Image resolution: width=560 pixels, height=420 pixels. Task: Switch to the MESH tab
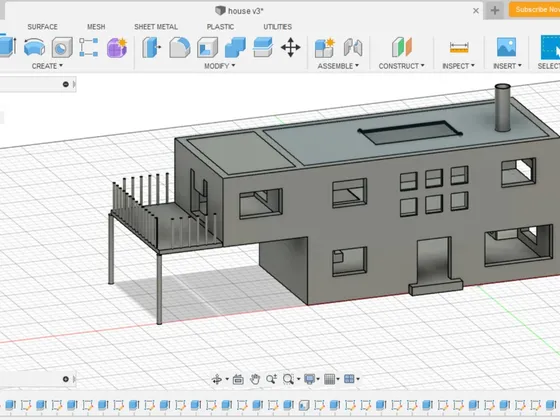[x=96, y=27]
